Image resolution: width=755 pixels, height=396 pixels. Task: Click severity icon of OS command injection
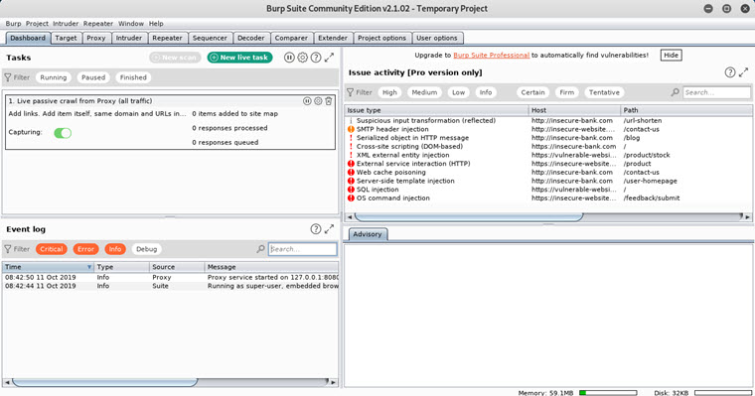pos(351,198)
